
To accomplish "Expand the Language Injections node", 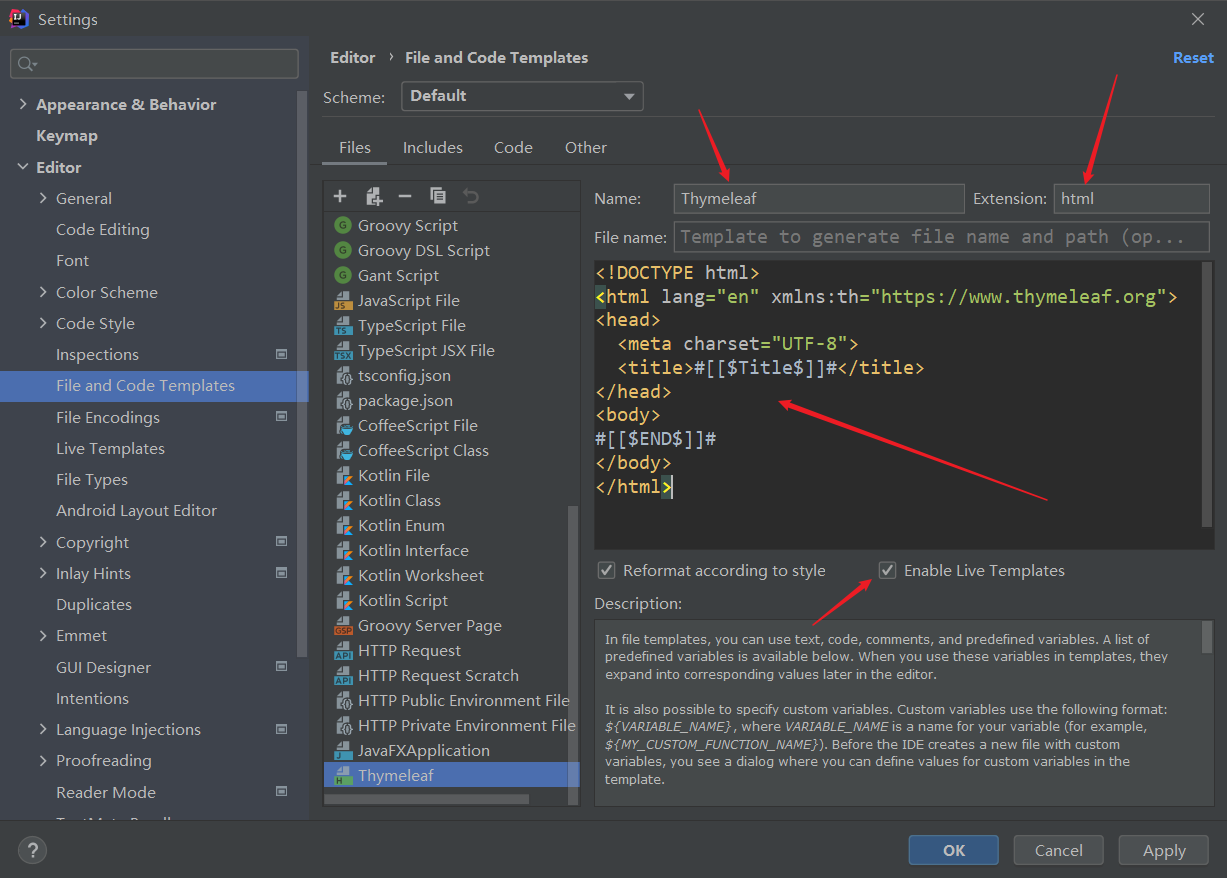I will [x=43, y=729].
